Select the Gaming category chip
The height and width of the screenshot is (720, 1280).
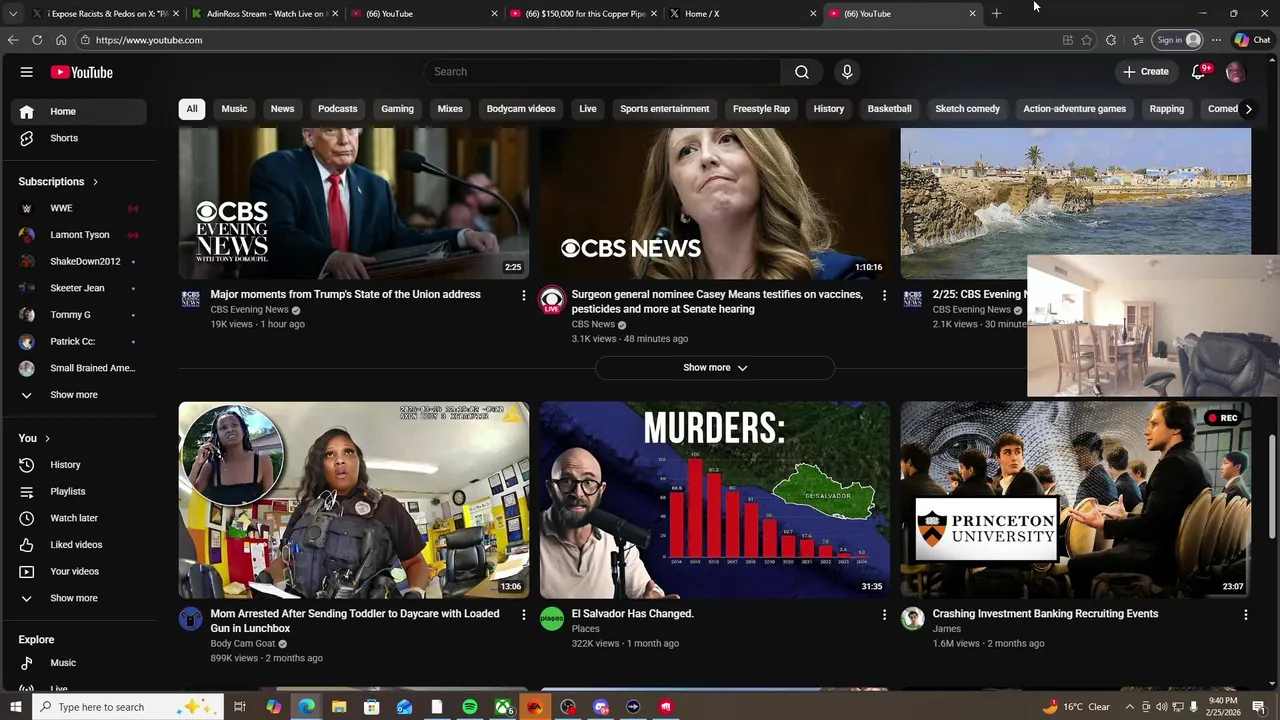pyautogui.click(x=397, y=109)
